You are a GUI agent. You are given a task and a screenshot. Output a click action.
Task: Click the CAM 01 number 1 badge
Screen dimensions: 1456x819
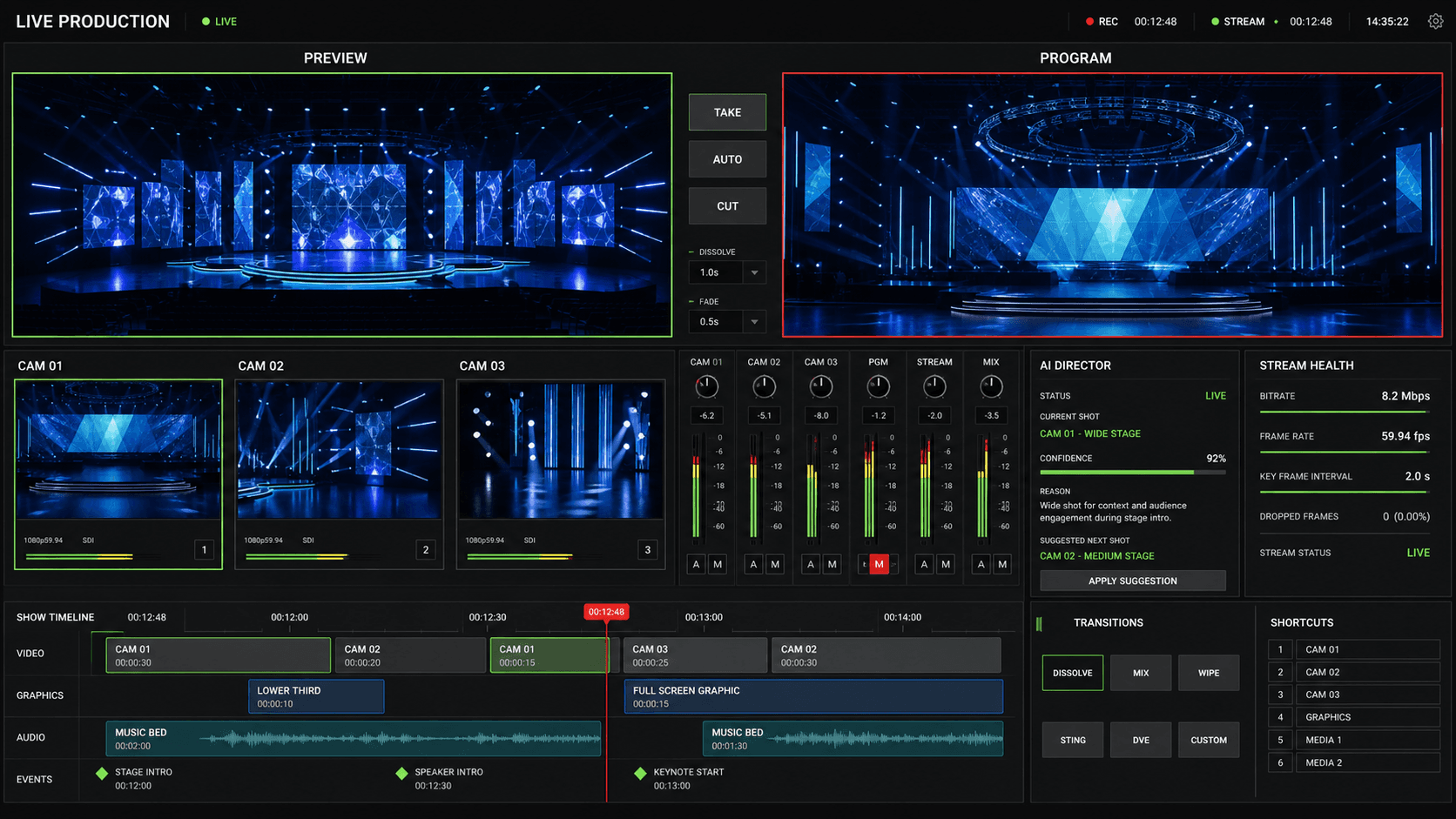pyautogui.click(x=205, y=549)
